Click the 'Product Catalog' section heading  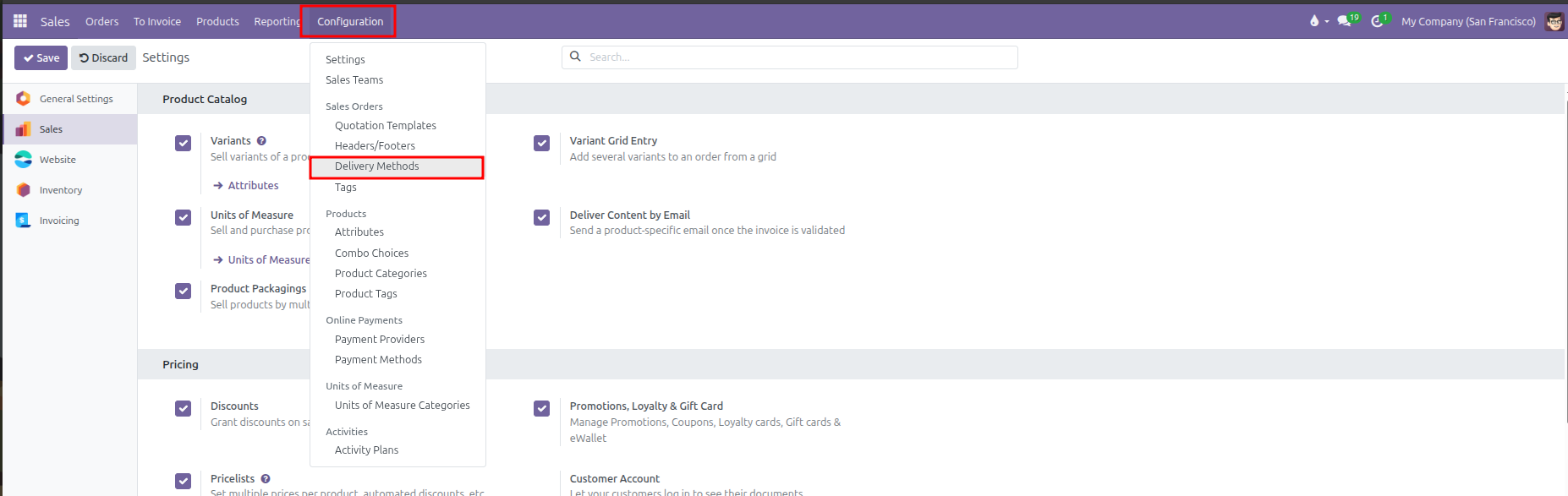(x=205, y=99)
